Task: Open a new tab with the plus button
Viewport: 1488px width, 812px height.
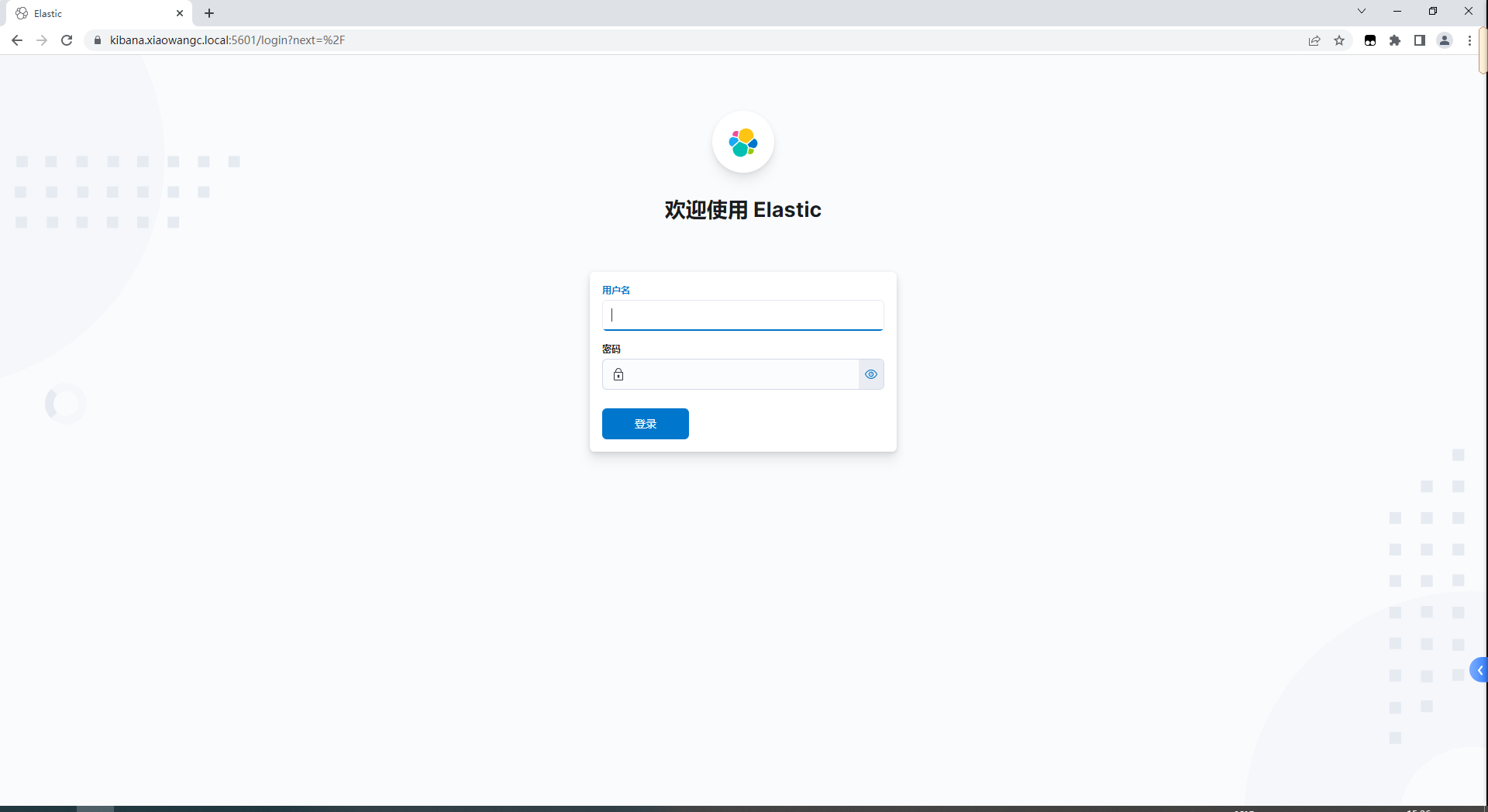Action: point(209,13)
